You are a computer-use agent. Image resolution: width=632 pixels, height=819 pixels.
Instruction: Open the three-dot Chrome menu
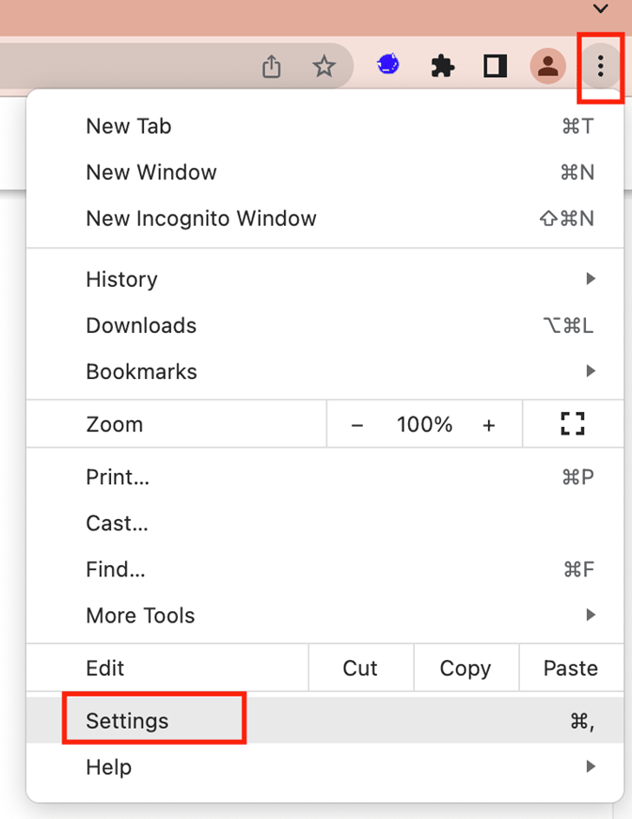[x=599, y=66]
